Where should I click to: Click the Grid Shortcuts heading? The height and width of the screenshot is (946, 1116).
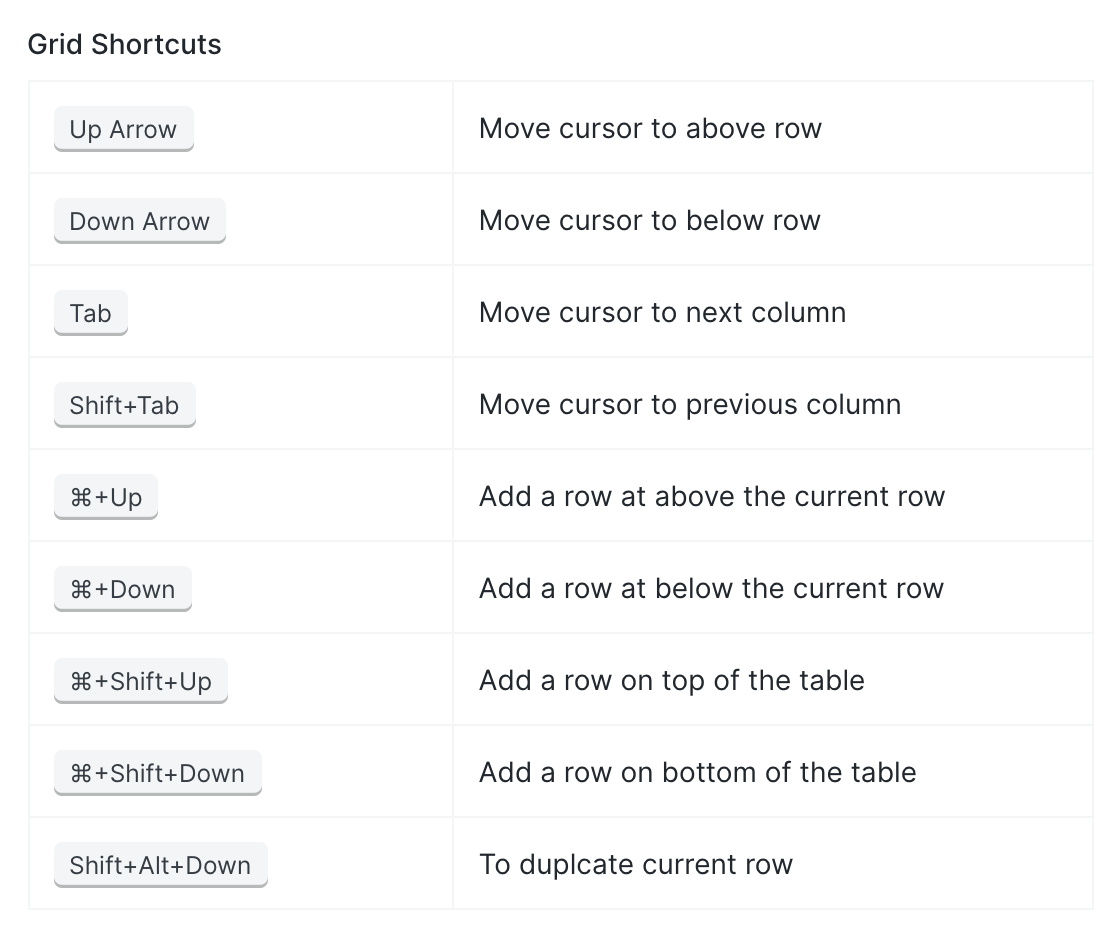click(125, 44)
